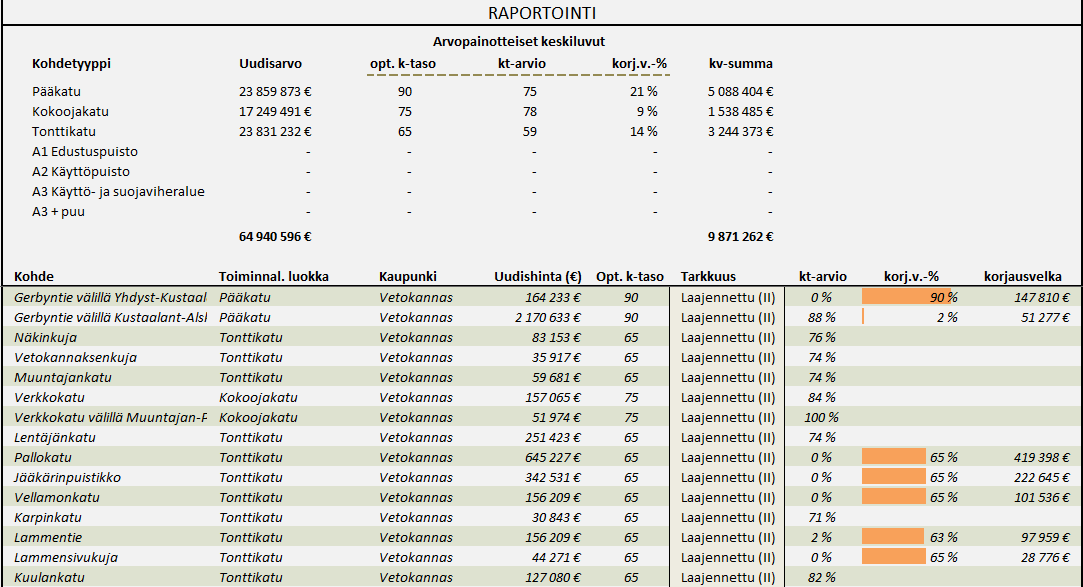Click the korjausvelka value 419 398 €
The image size is (1083, 587).
[1042, 458]
